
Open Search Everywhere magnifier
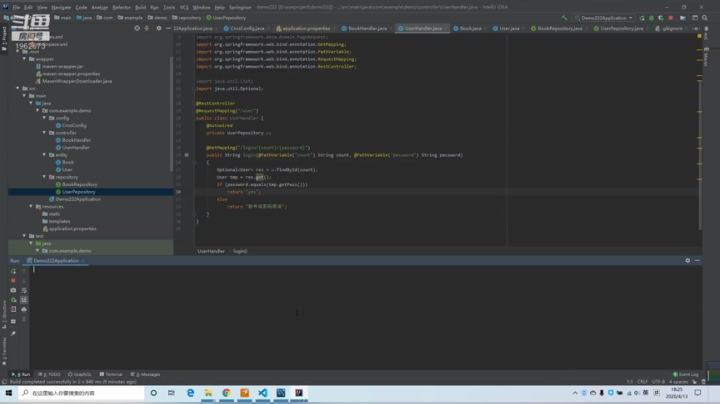point(705,18)
